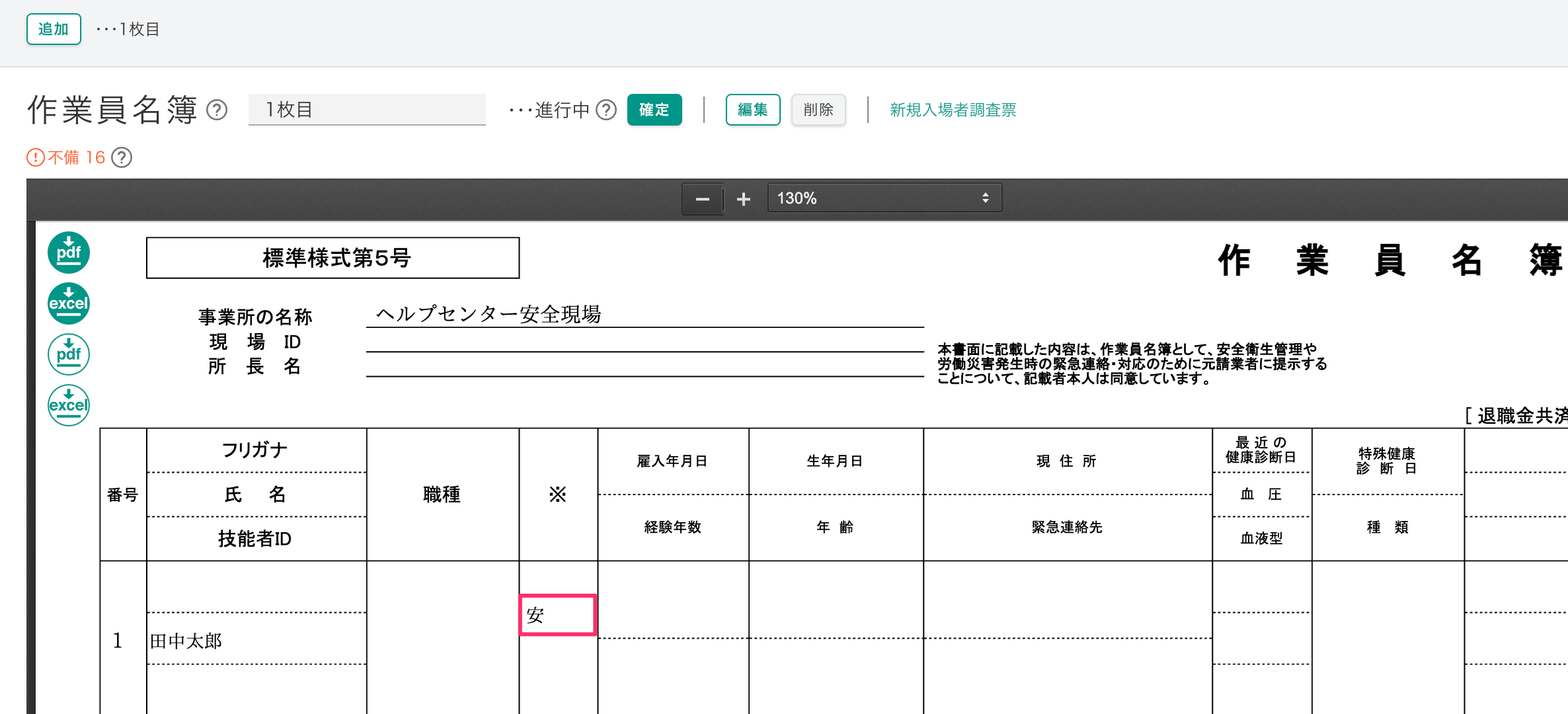Viewport: 1568px width, 714px height.
Task: Click the highlighted 安 cell
Action: pos(558,615)
